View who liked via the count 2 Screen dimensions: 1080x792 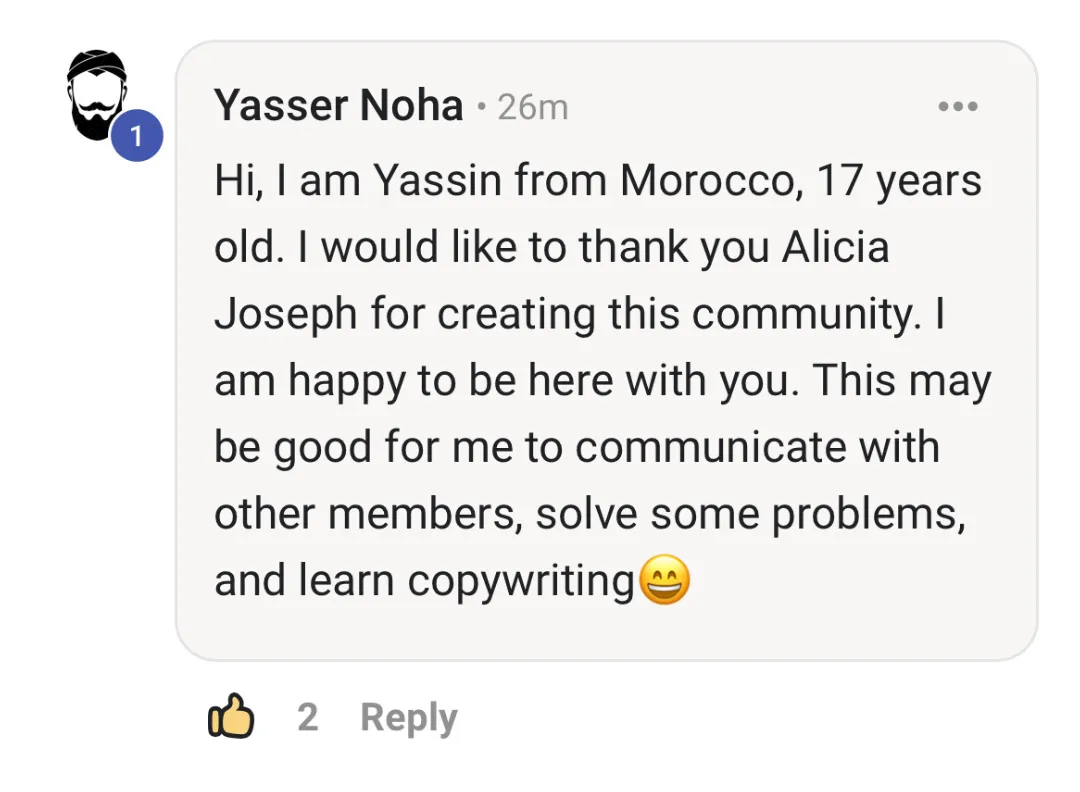point(307,718)
